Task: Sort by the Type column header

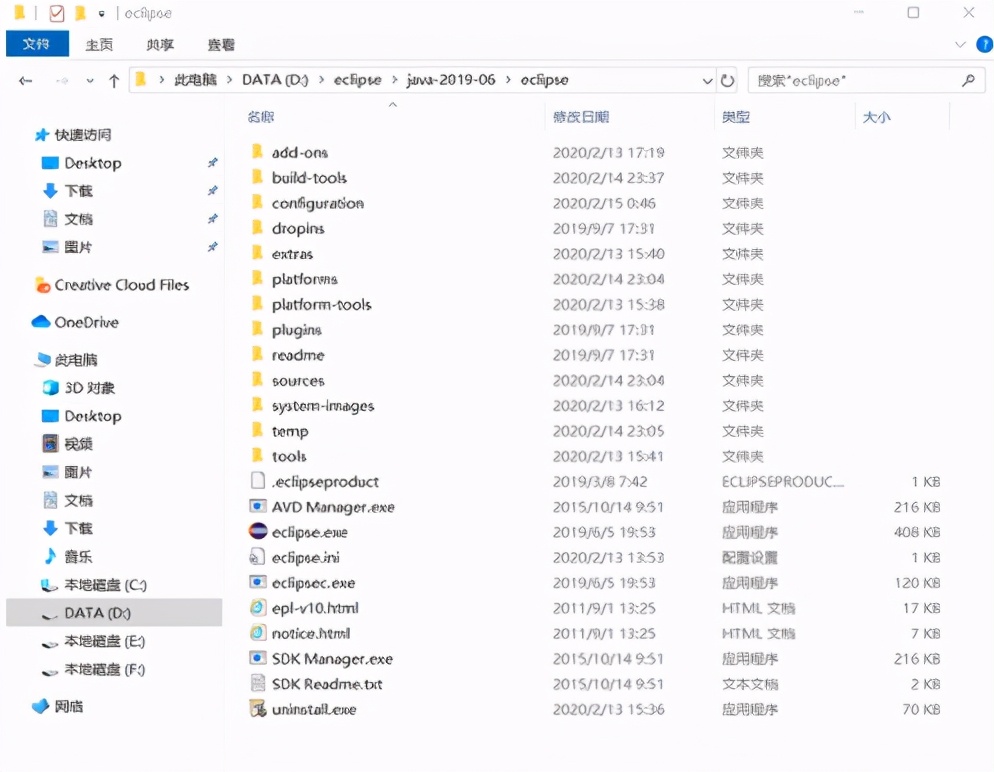Action: point(735,117)
